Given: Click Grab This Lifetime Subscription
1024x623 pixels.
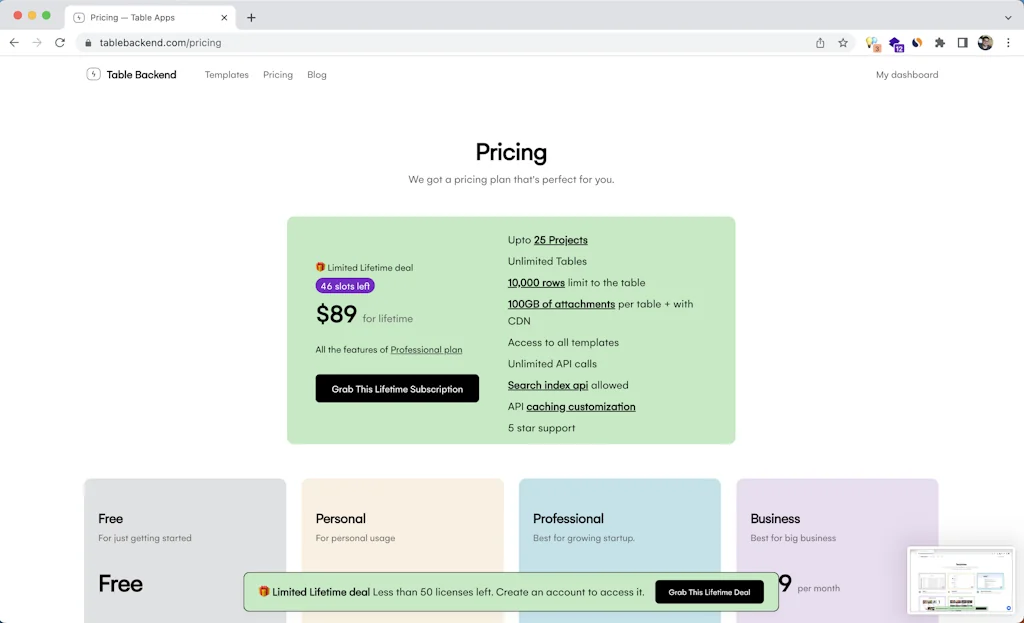Looking at the screenshot, I should (x=397, y=388).
